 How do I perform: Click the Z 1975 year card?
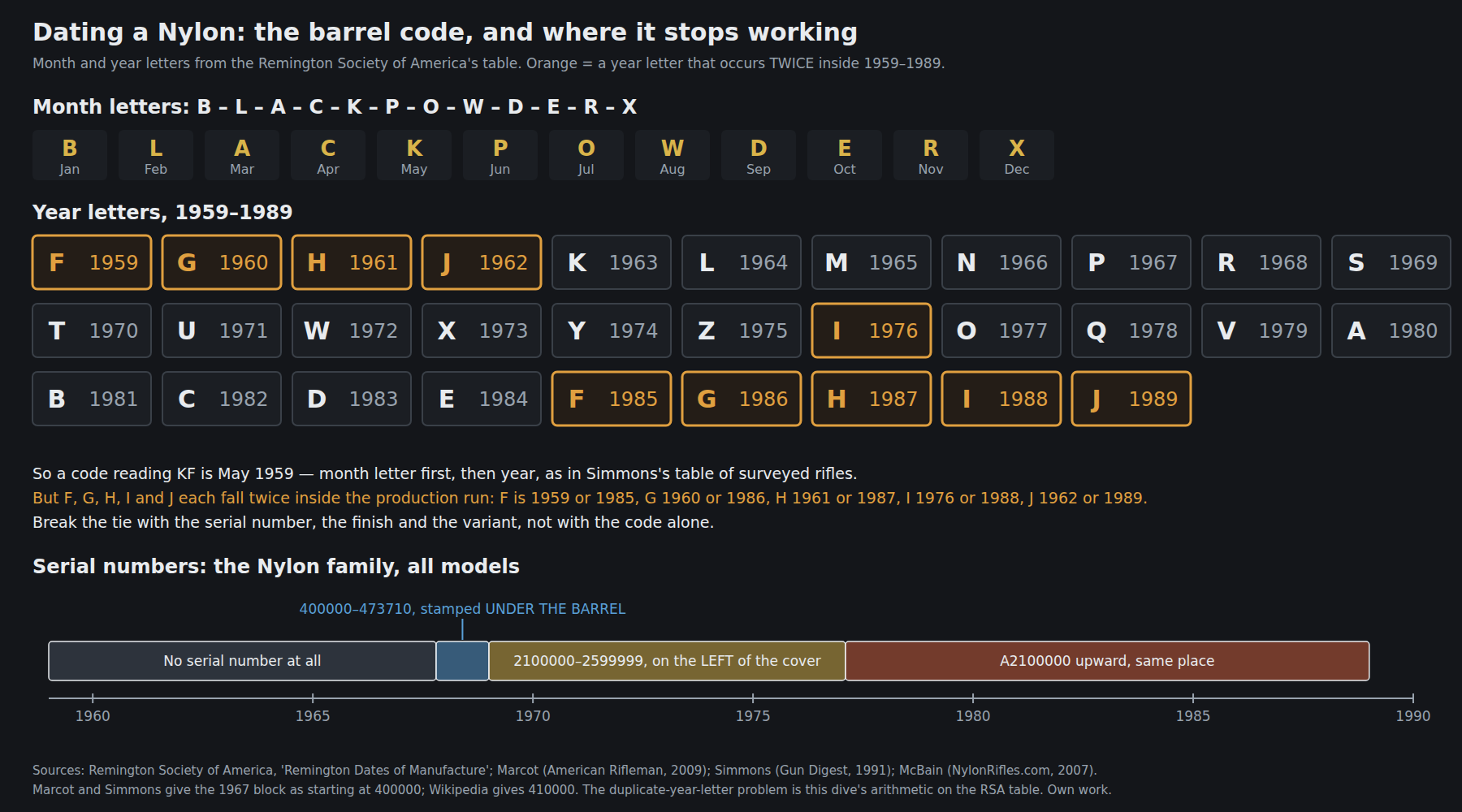click(x=742, y=330)
